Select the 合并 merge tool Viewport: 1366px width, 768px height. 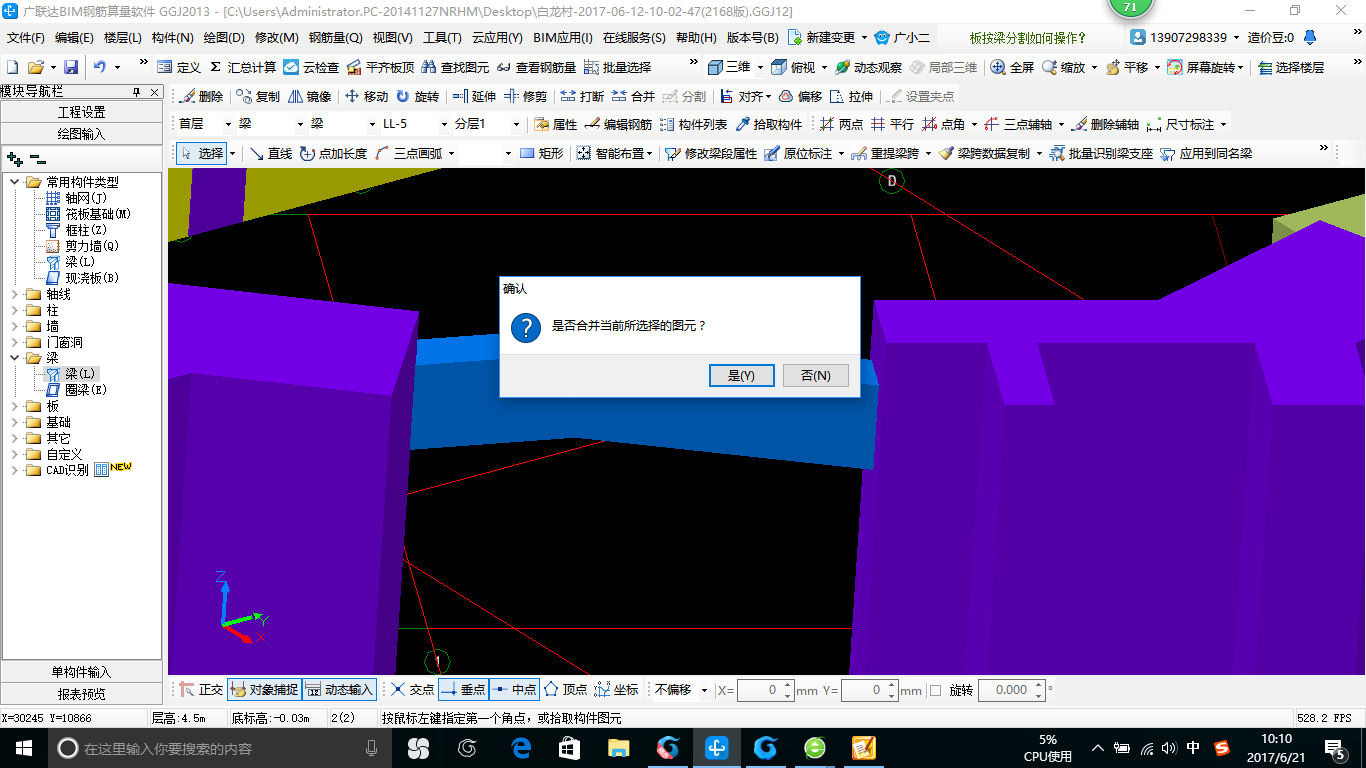[633, 97]
